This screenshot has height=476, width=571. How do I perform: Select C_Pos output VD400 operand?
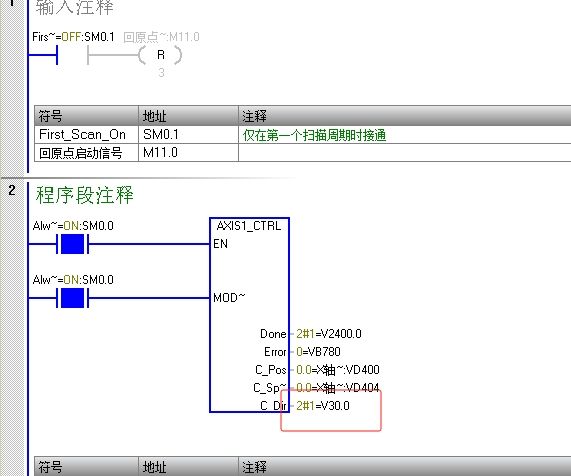click(x=338, y=370)
